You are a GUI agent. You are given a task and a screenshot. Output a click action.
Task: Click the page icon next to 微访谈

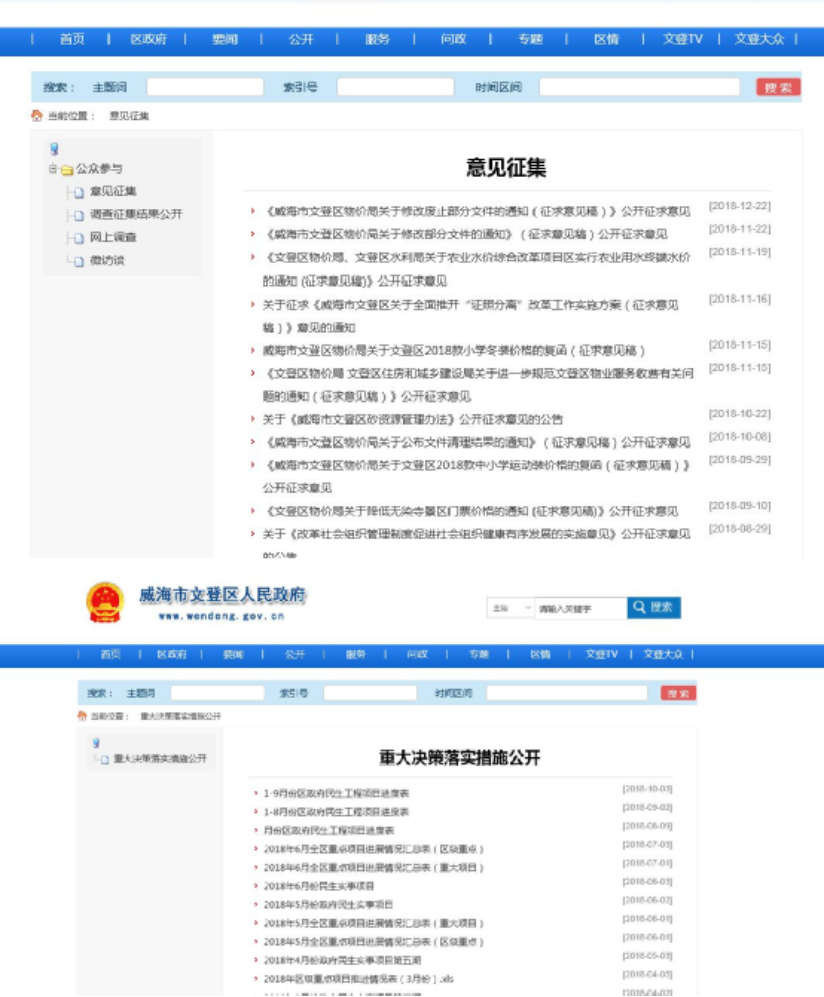78,261
